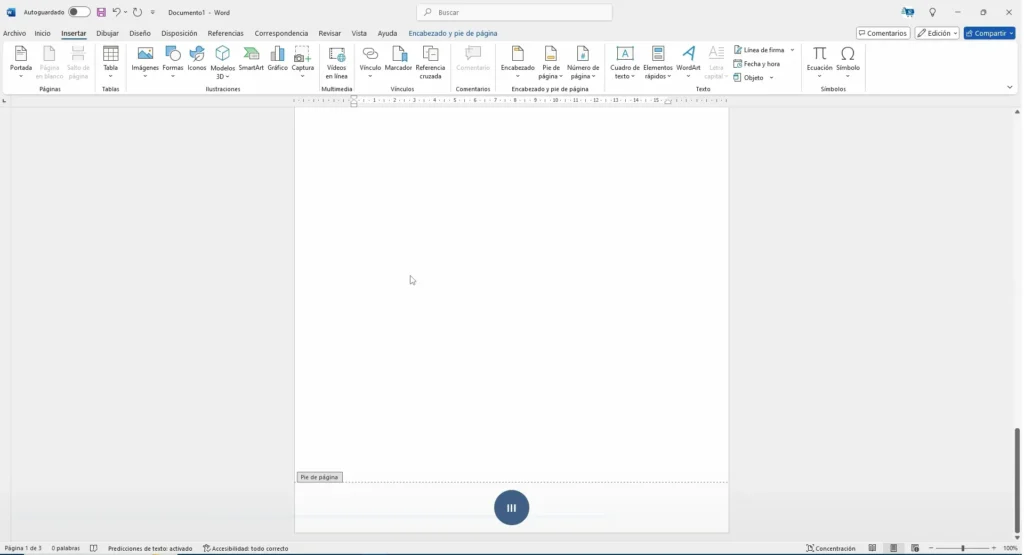Switch to read mode view
Viewport: 1024px width, 555px height.
pos(872,548)
